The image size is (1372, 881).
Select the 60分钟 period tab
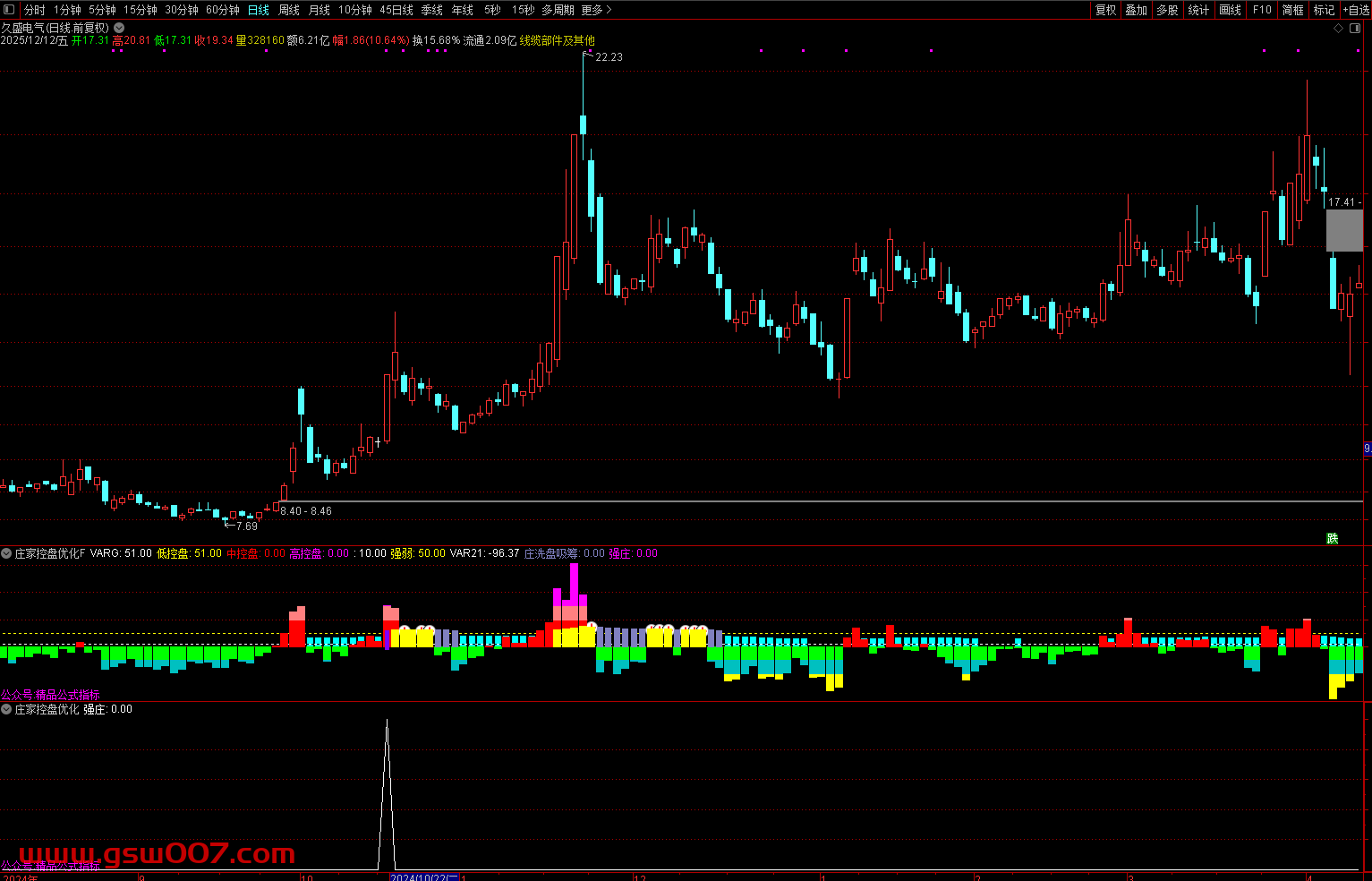pos(222,10)
